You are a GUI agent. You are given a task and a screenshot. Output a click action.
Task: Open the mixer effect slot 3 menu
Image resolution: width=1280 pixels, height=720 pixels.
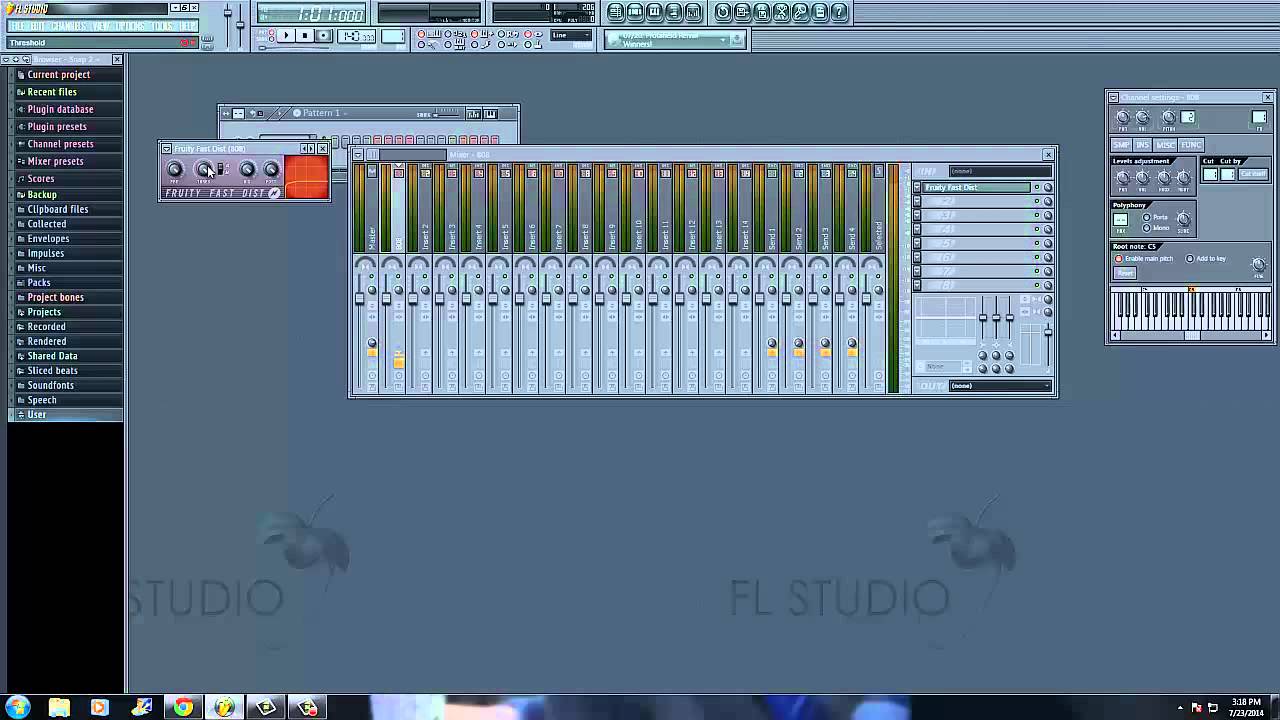click(x=917, y=215)
